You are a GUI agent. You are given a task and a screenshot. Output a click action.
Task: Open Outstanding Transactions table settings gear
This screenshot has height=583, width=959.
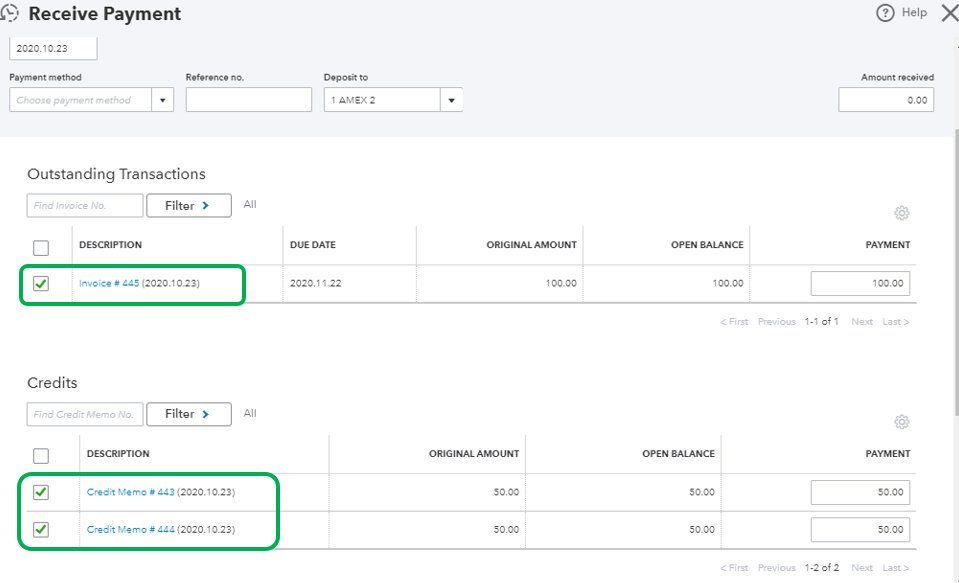click(x=902, y=213)
